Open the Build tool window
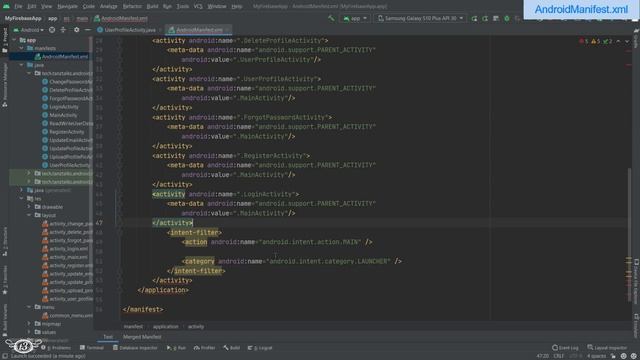This screenshot has width=640, height=360. (x=231, y=348)
